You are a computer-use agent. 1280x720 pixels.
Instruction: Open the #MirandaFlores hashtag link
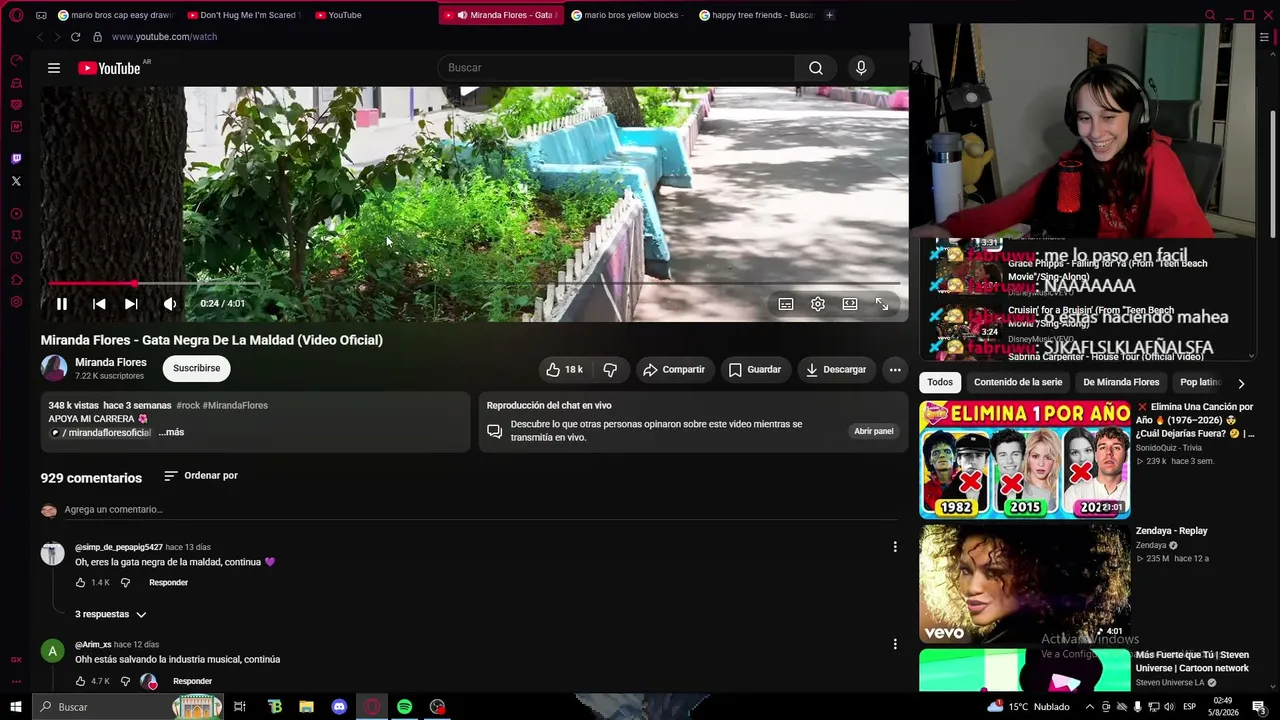tap(235, 406)
